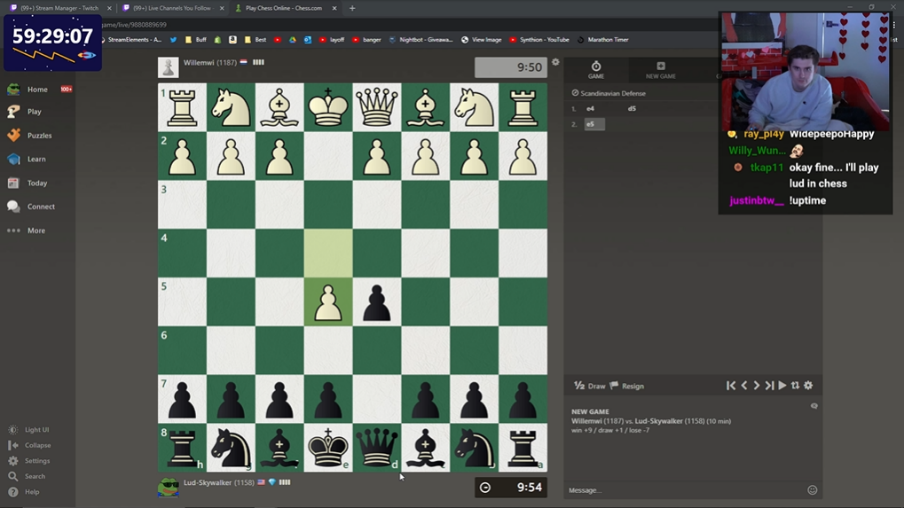
Task: Open the banger YouTube bookmark
Action: coord(367,40)
